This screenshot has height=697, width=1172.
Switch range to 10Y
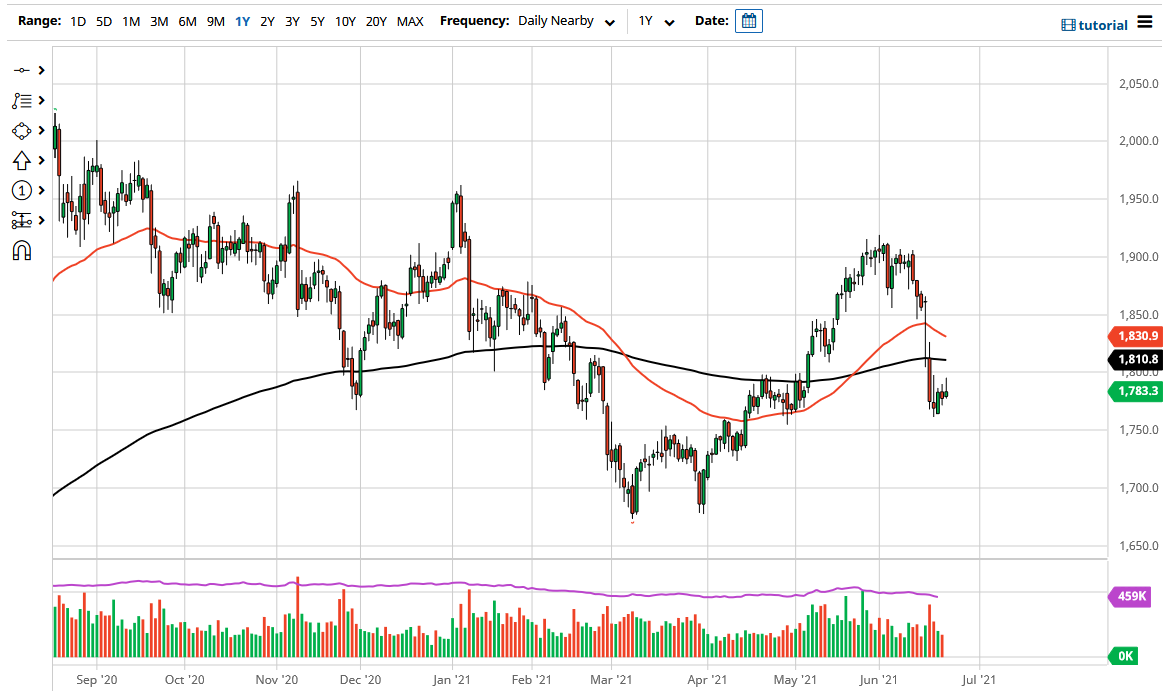point(345,22)
